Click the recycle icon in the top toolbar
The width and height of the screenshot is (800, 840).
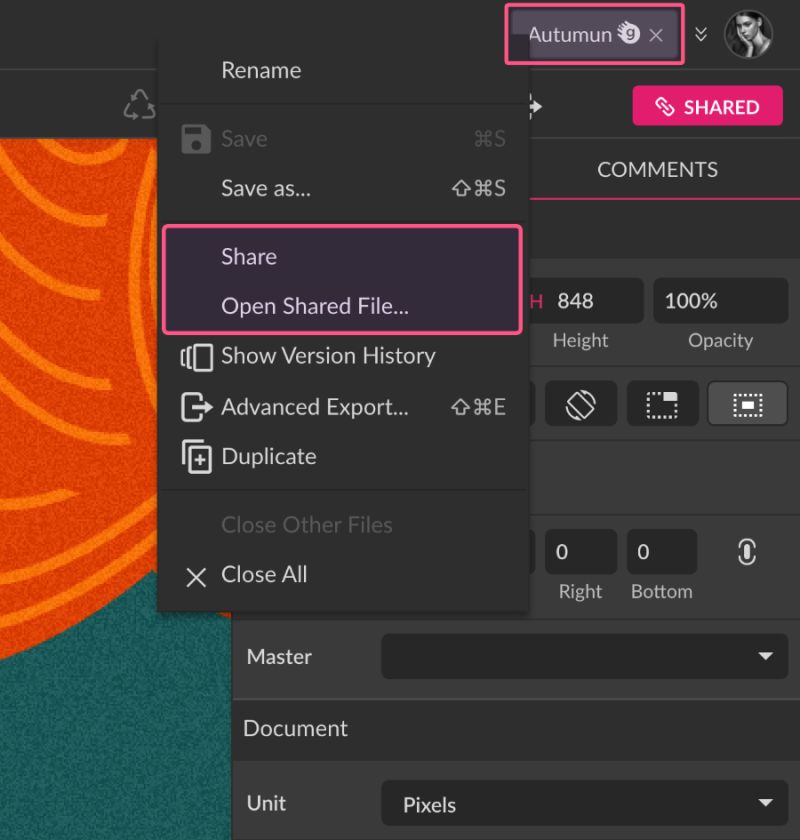pos(140,104)
